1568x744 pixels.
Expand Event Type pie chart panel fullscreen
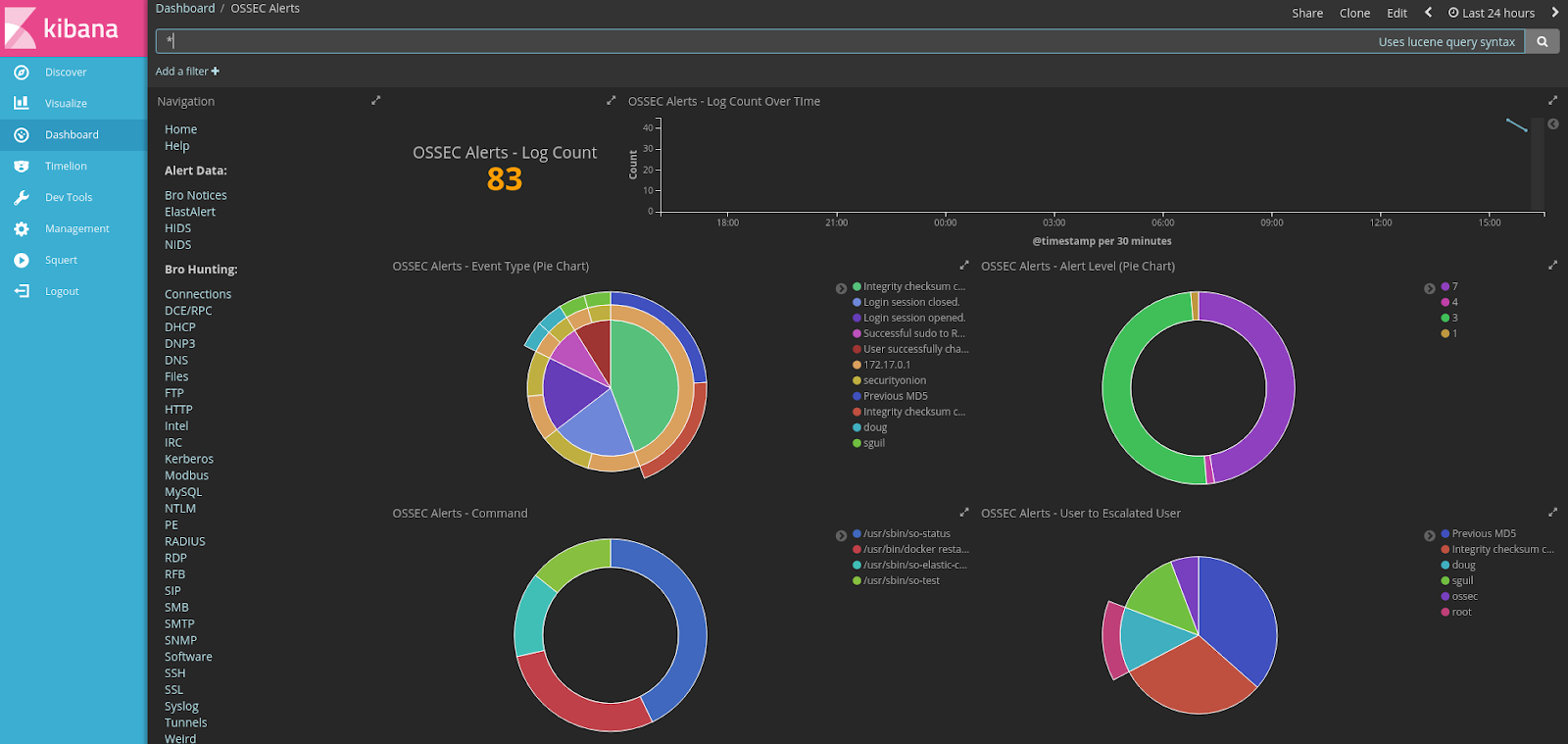(964, 265)
